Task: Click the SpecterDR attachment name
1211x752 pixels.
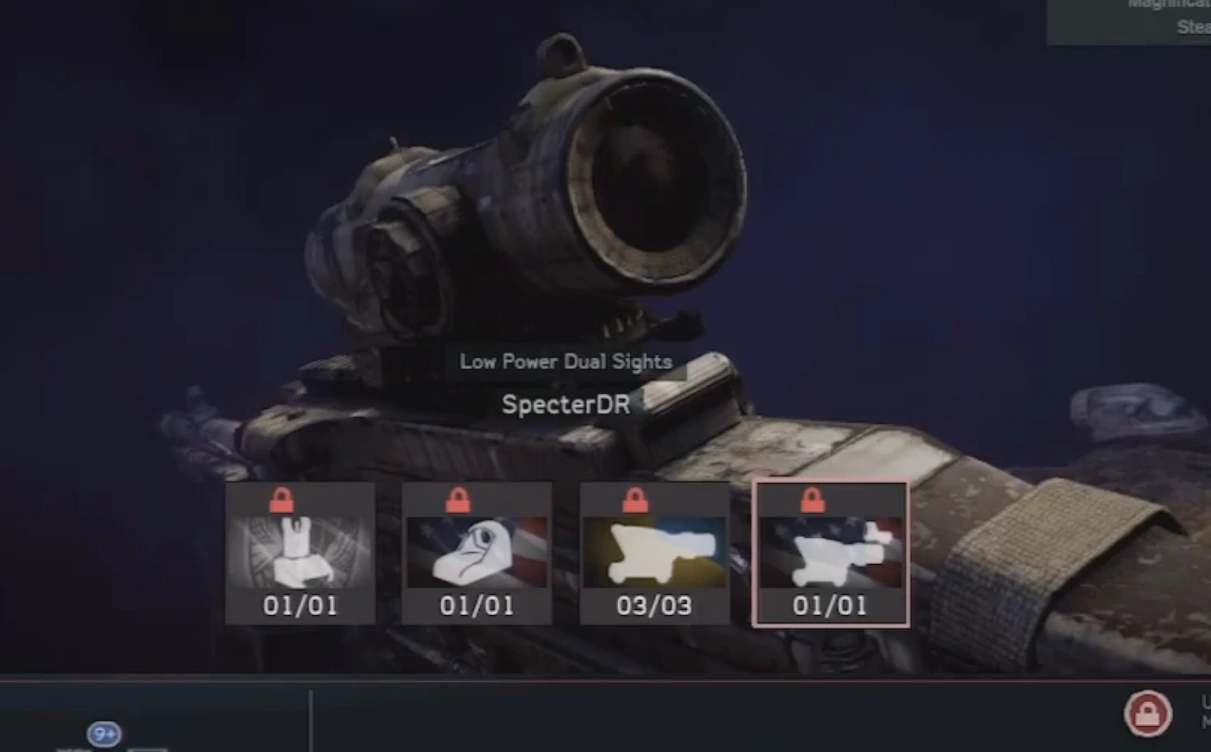Action: tap(566, 405)
